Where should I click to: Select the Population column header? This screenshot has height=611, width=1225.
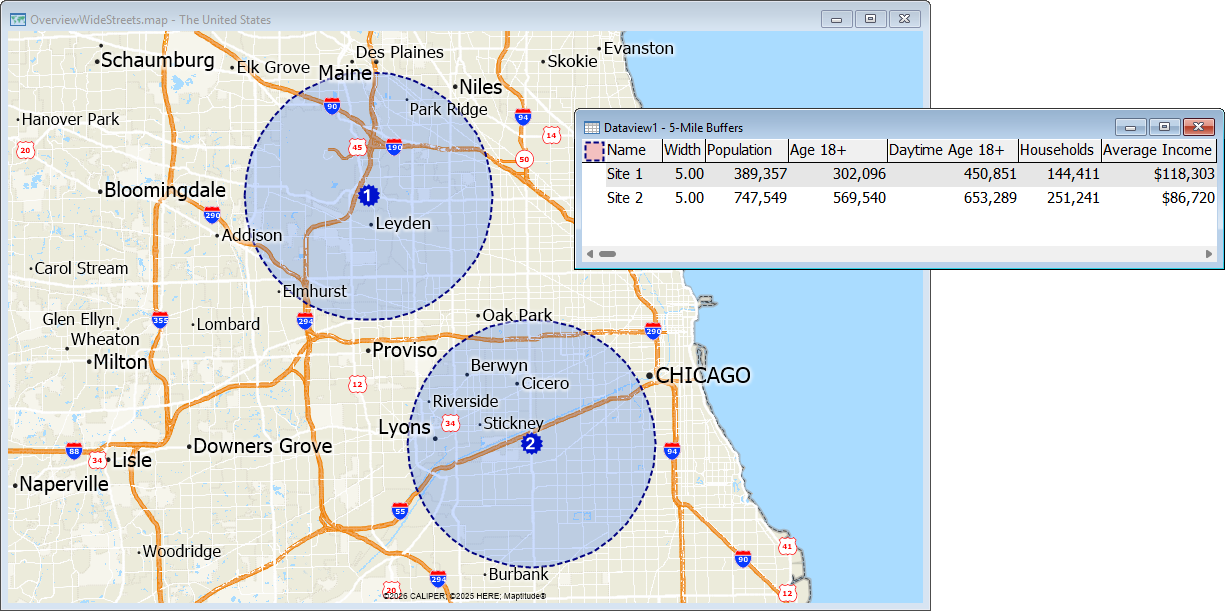click(746, 150)
